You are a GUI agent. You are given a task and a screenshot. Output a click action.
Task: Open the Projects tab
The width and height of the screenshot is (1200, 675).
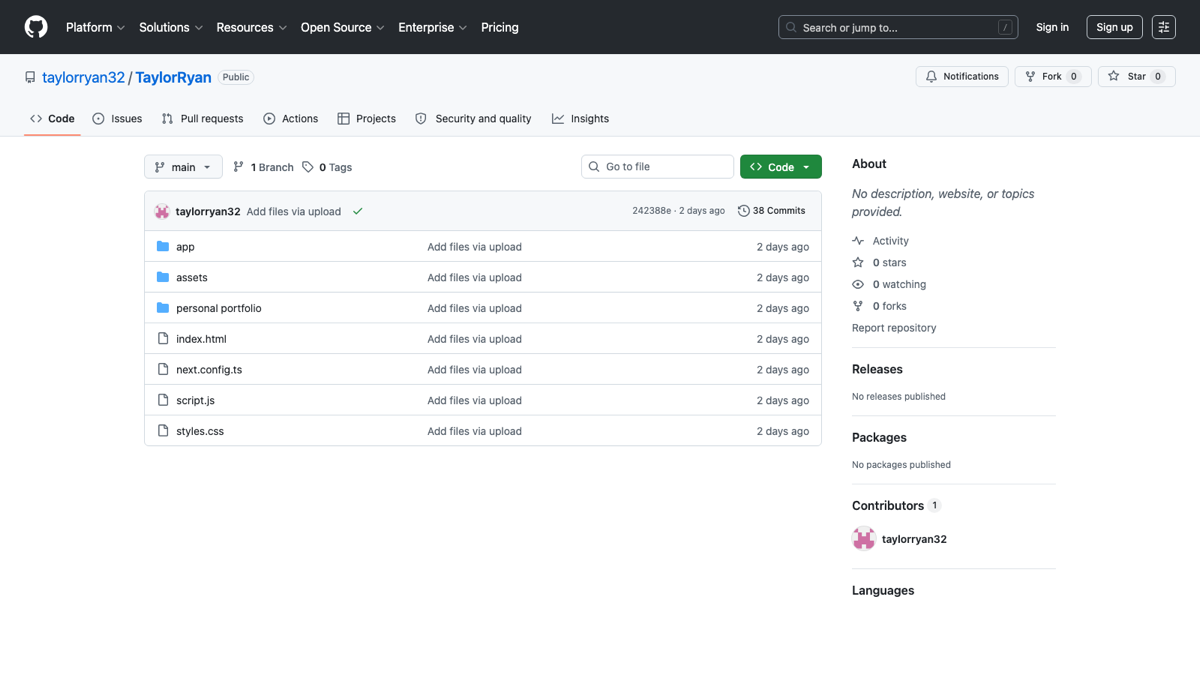point(367,118)
